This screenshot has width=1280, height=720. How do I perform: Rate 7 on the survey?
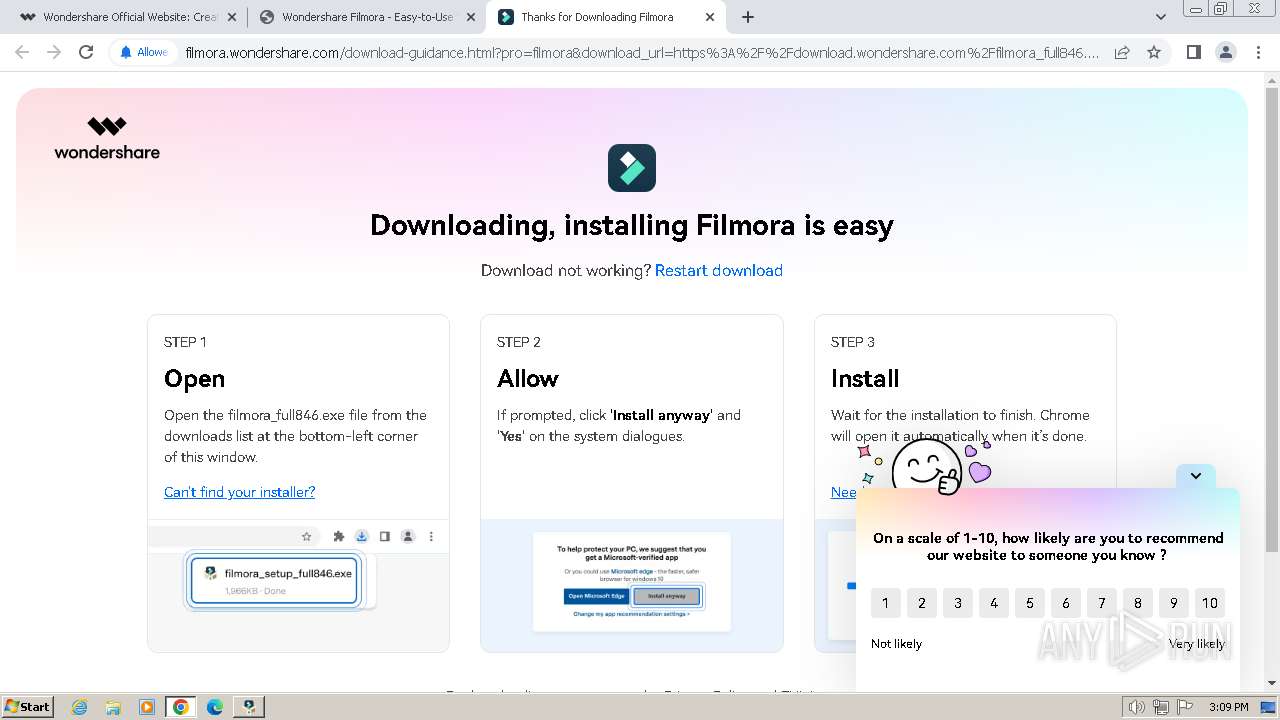1101,603
